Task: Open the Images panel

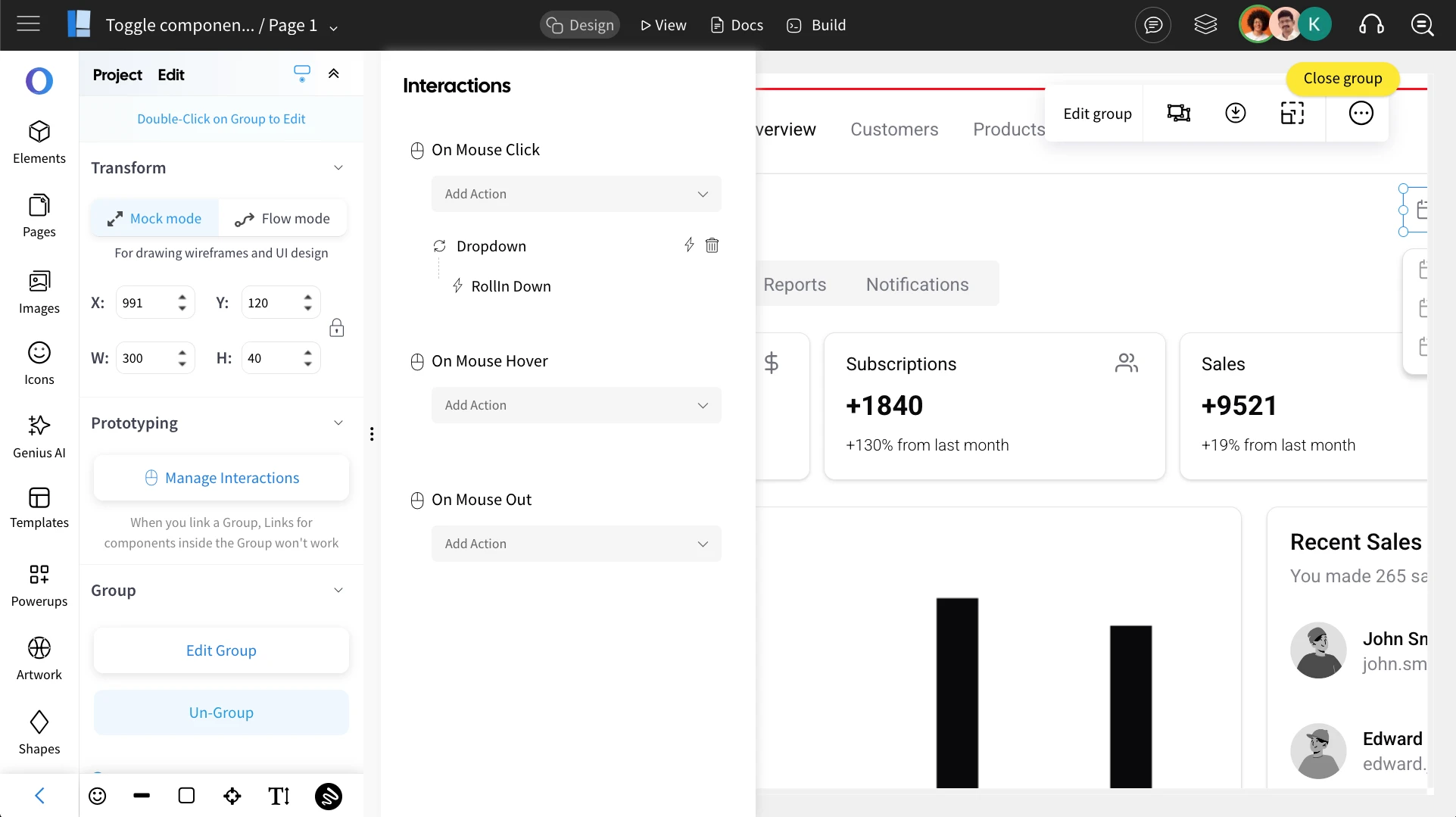Action: (x=39, y=292)
